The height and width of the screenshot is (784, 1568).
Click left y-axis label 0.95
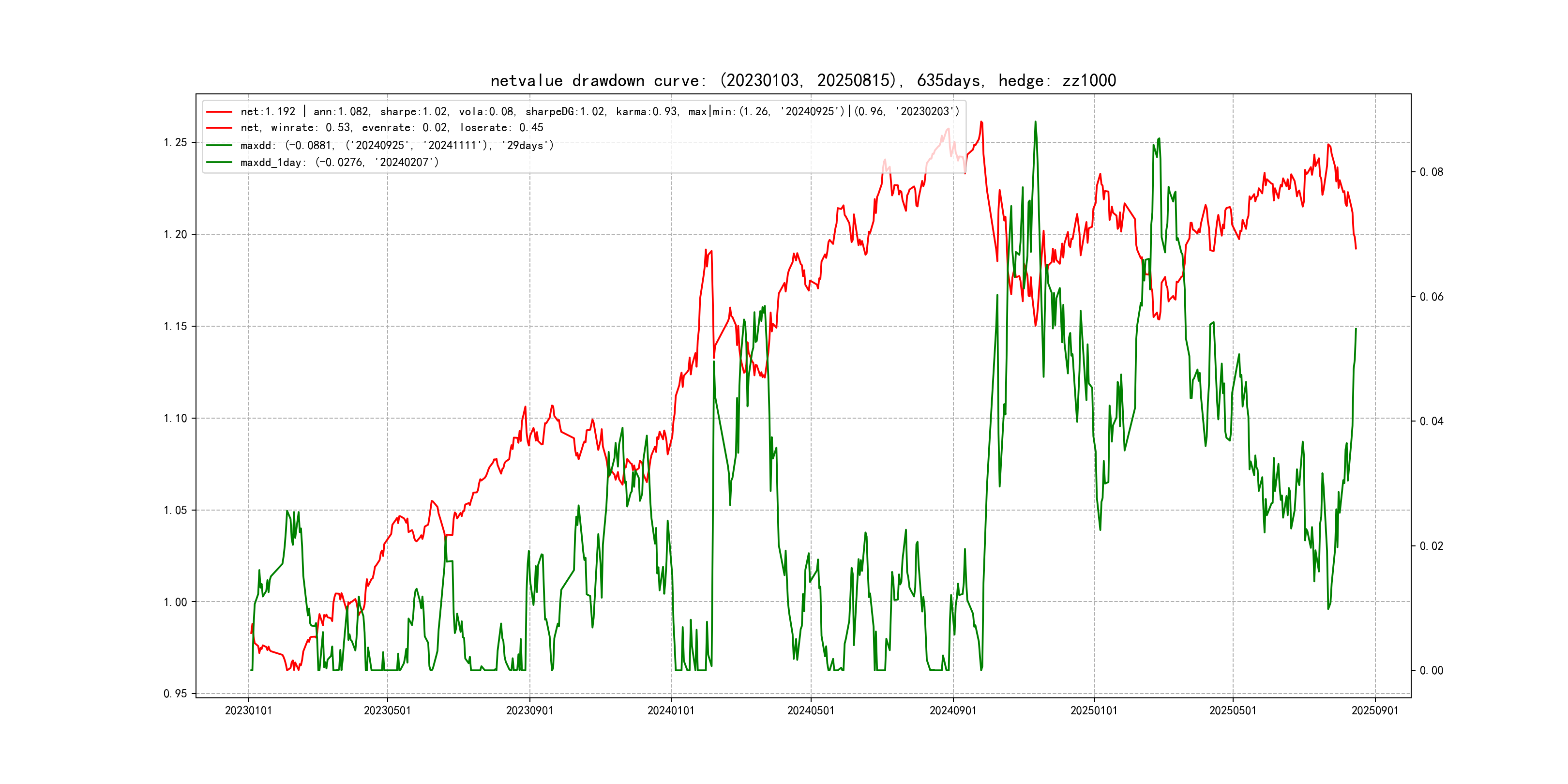175,694
